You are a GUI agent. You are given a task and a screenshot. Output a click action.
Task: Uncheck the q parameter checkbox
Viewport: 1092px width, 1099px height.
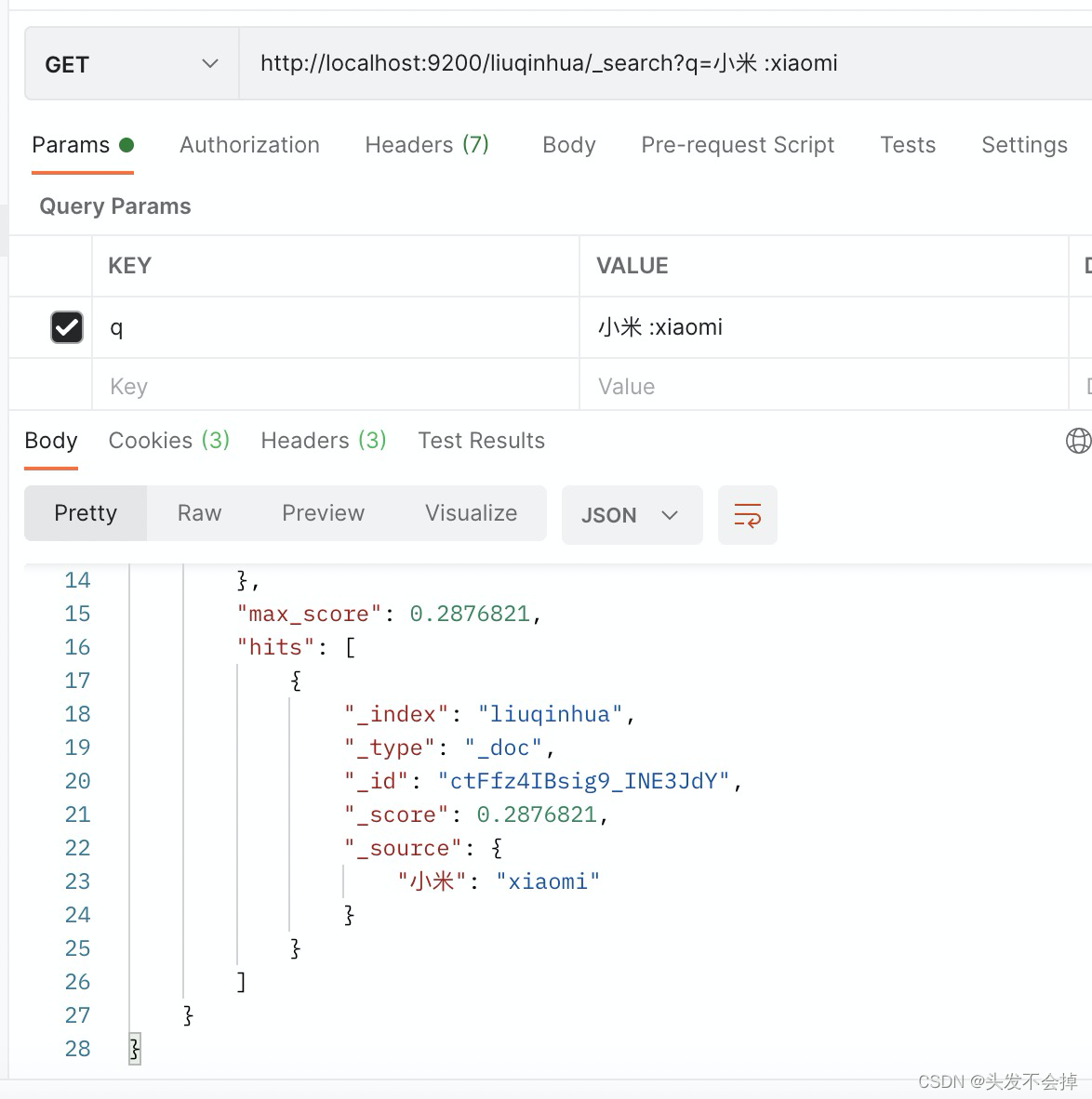tap(67, 327)
